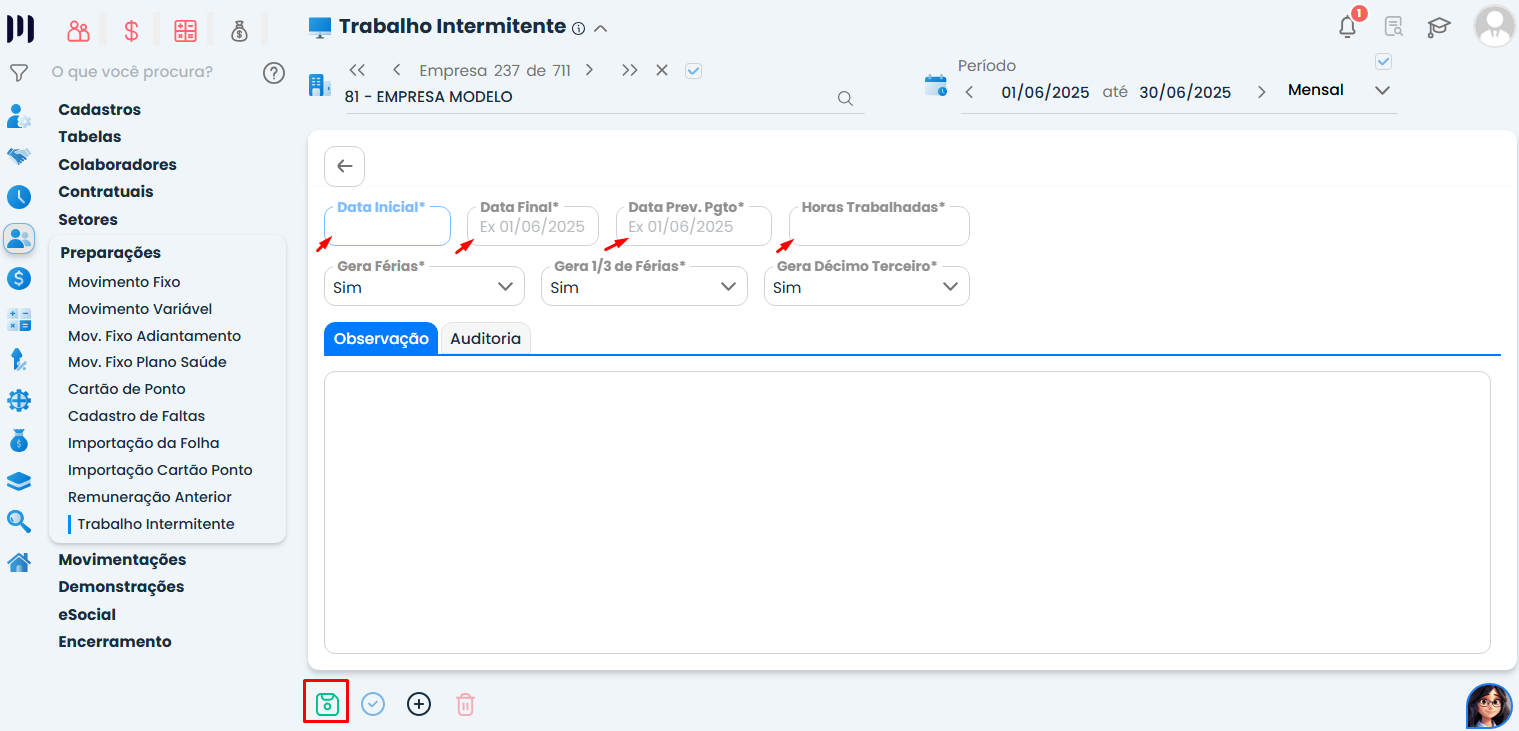
Task: Open the notifications bell
Action: tap(1348, 27)
